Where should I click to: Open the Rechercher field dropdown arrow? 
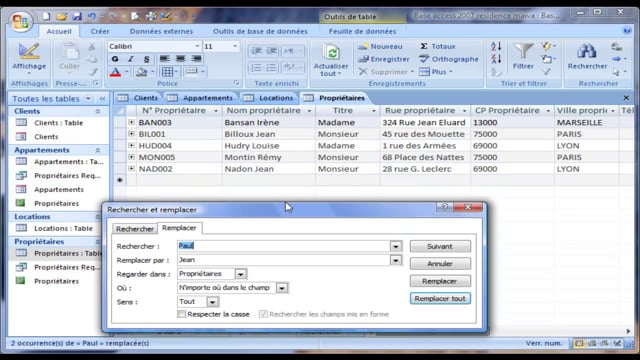[x=396, y=246]
